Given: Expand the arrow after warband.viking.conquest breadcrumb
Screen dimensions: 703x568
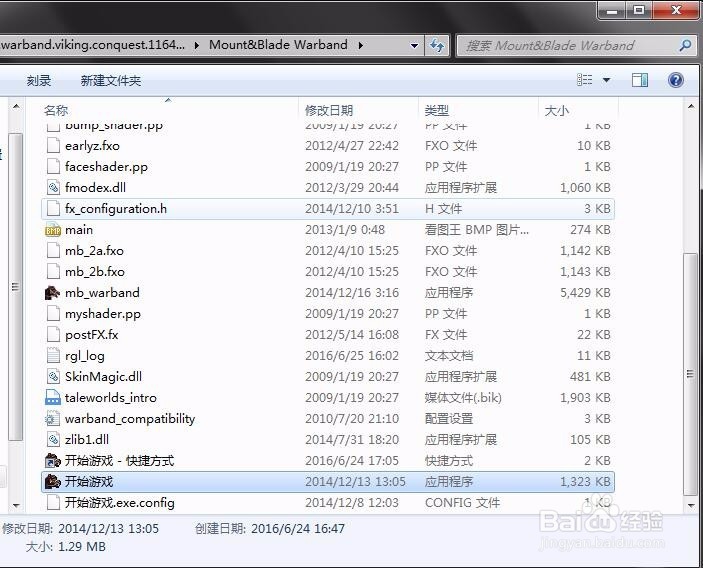Looking at the screenshot, I should click(x=196, y=45).
